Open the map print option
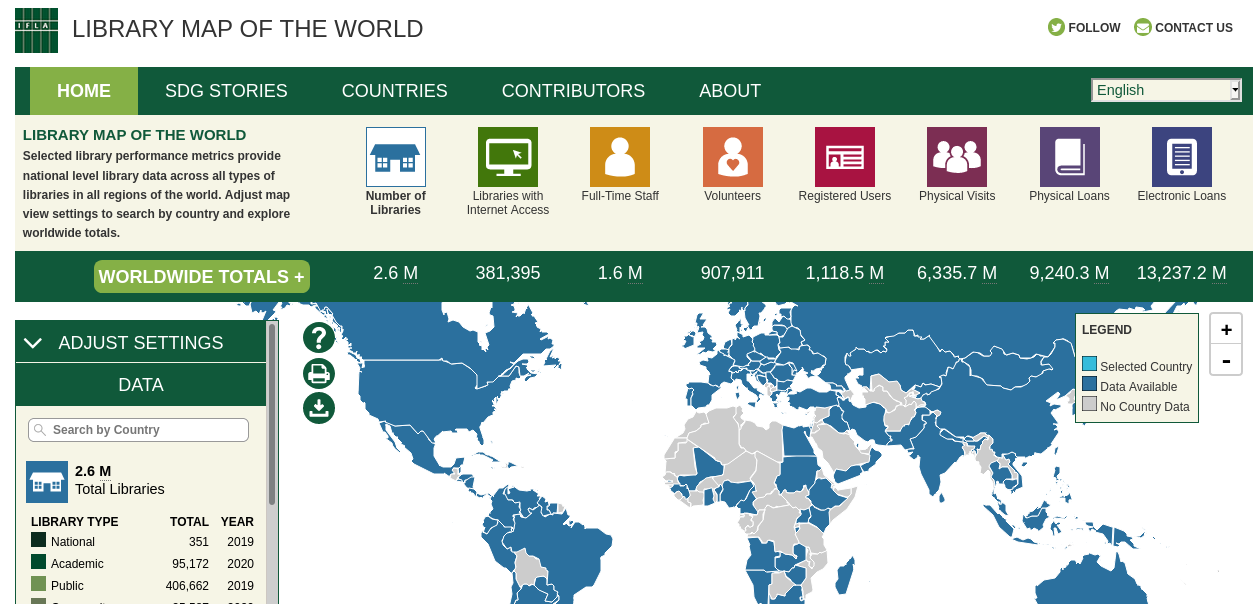 point(319,373)
